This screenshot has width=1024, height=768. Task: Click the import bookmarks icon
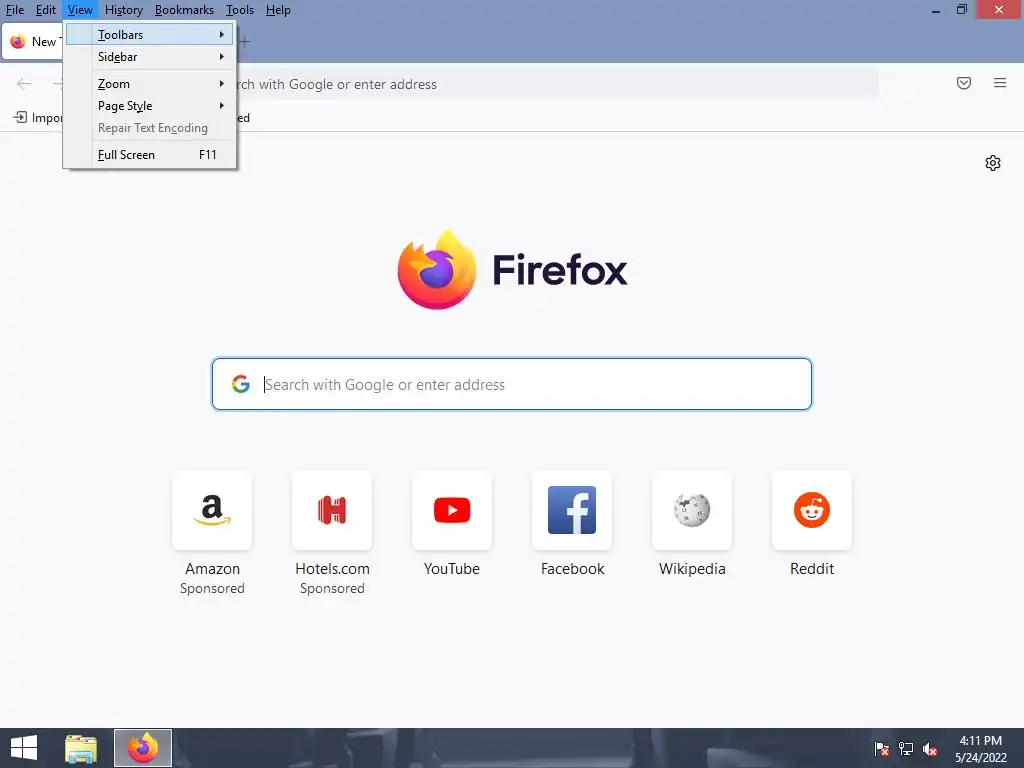(20, 118)
